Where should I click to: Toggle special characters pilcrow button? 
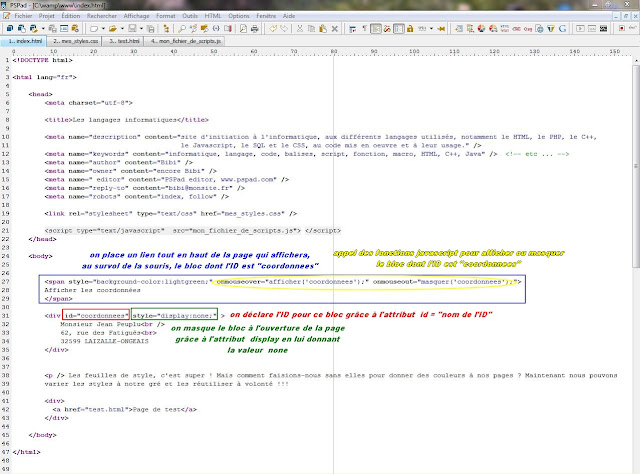364,29
